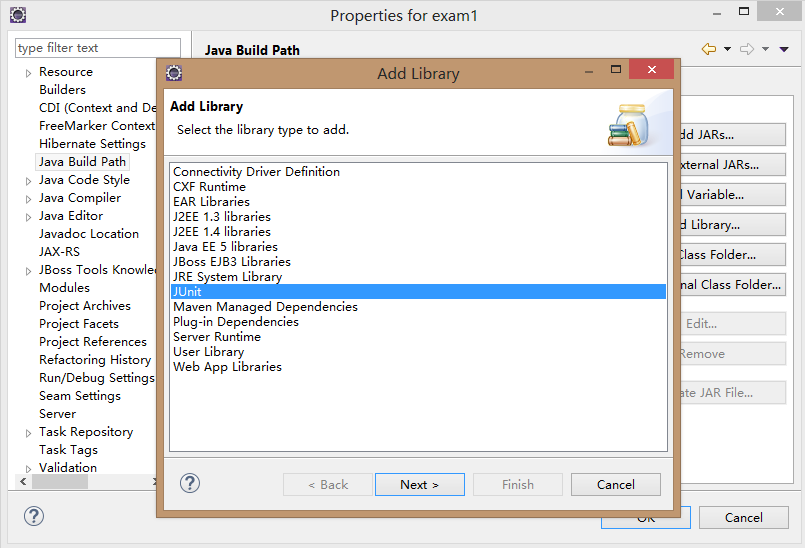The height and width of the screenshot is (548, 805).
Task: Expand the Task Repository node
Action: [28, 433]
